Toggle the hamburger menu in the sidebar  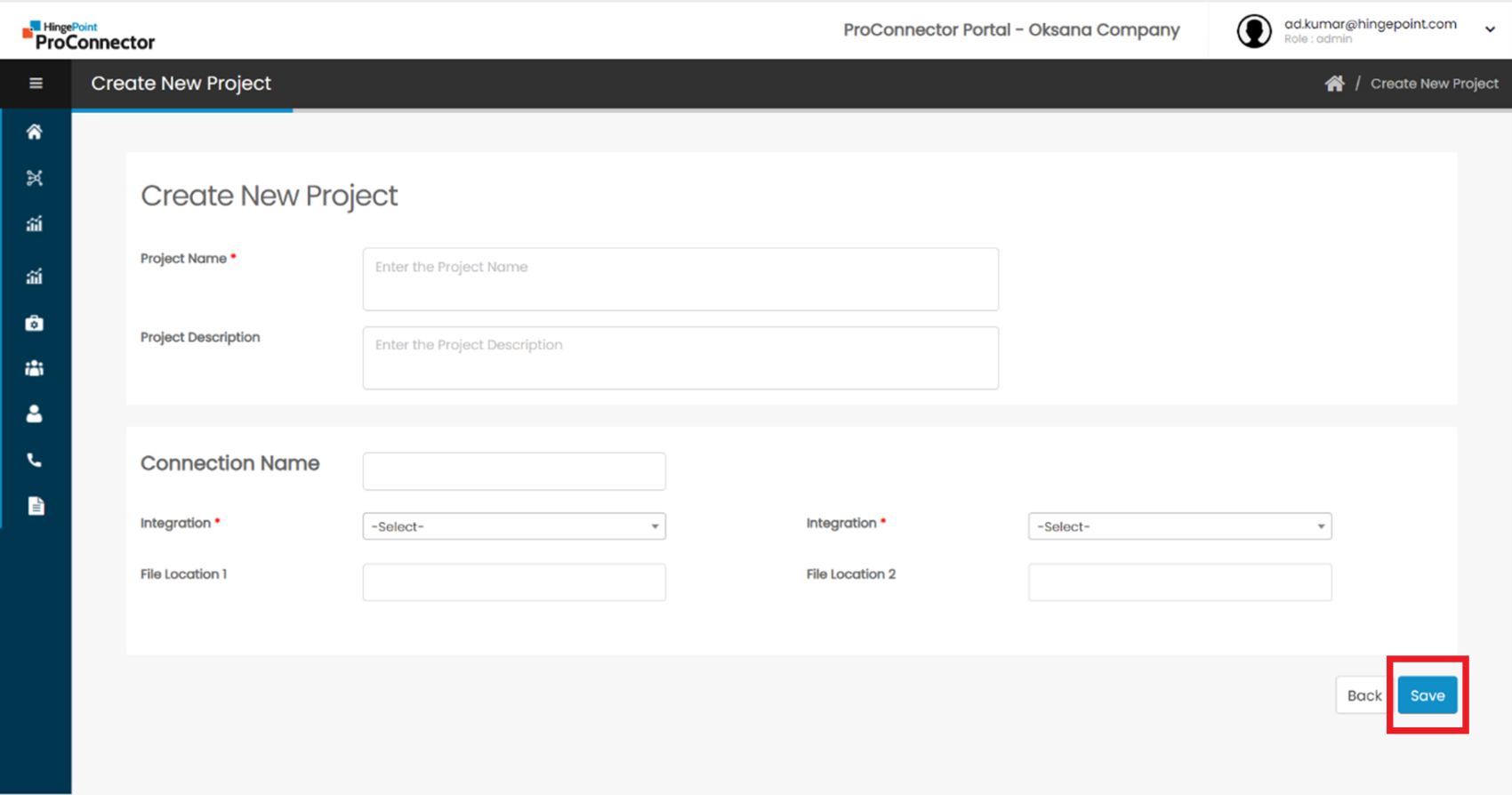[x=36, y=84]
